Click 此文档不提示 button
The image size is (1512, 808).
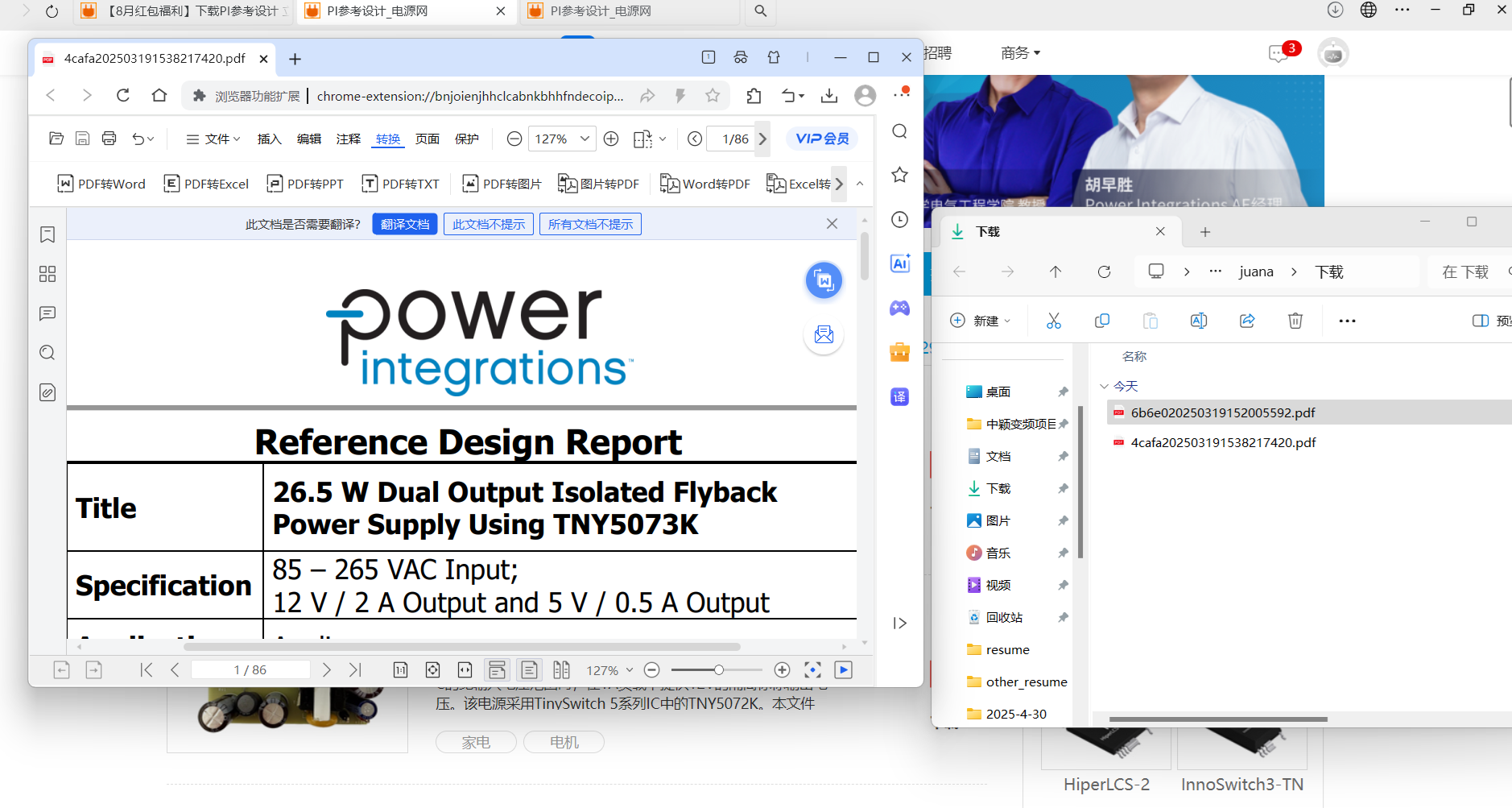489,224
